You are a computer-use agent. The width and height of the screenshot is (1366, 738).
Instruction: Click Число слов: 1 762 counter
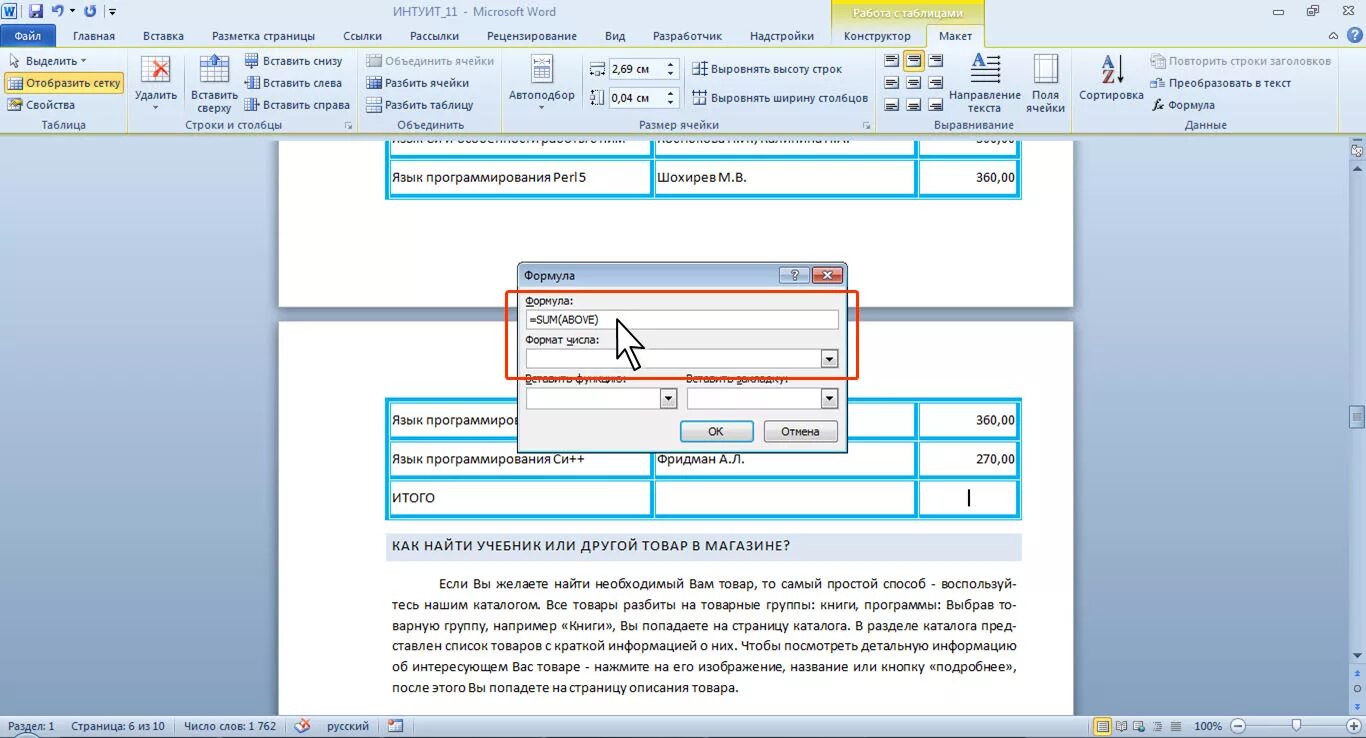pos(229,726)
